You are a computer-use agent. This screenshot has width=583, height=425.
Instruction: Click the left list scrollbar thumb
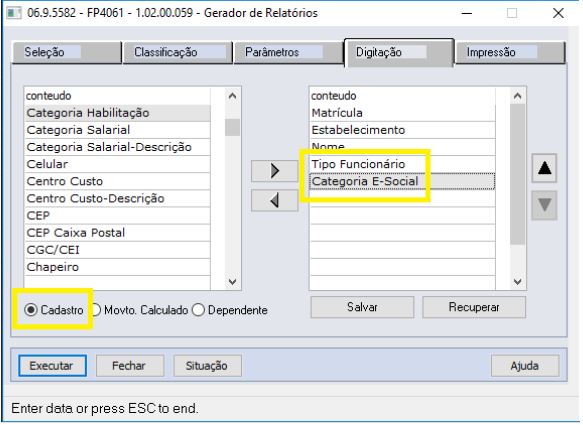(x=232, y=127)
